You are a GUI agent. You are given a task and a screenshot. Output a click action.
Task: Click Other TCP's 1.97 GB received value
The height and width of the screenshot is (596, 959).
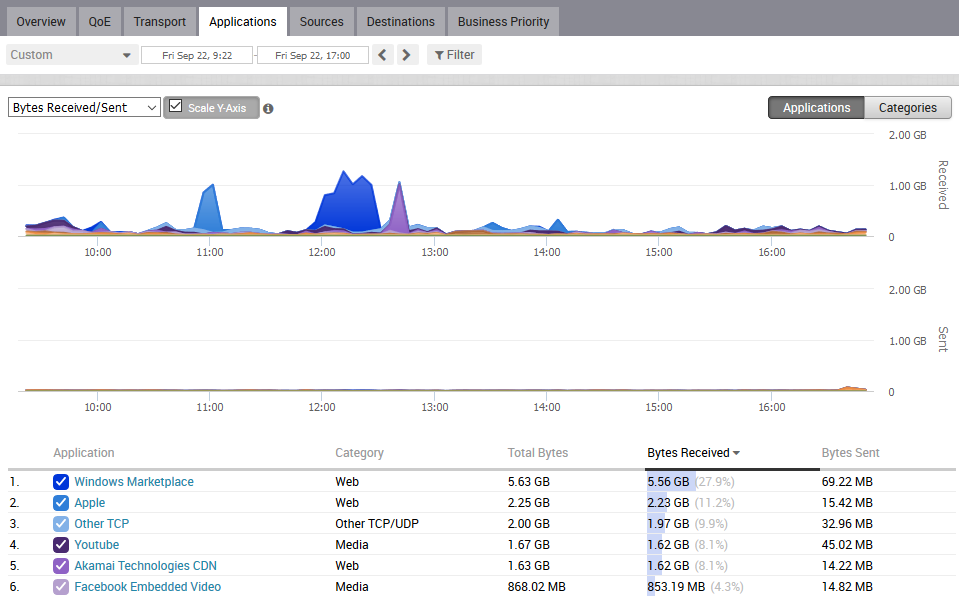[668, 524]
